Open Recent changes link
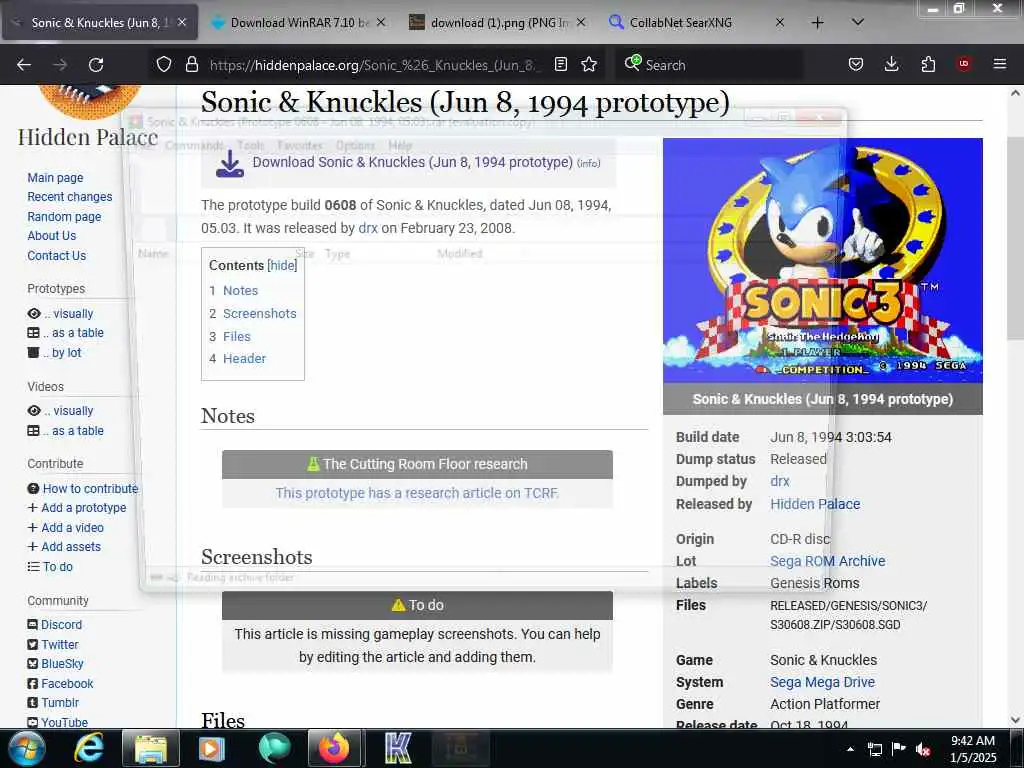 (69, 197)
